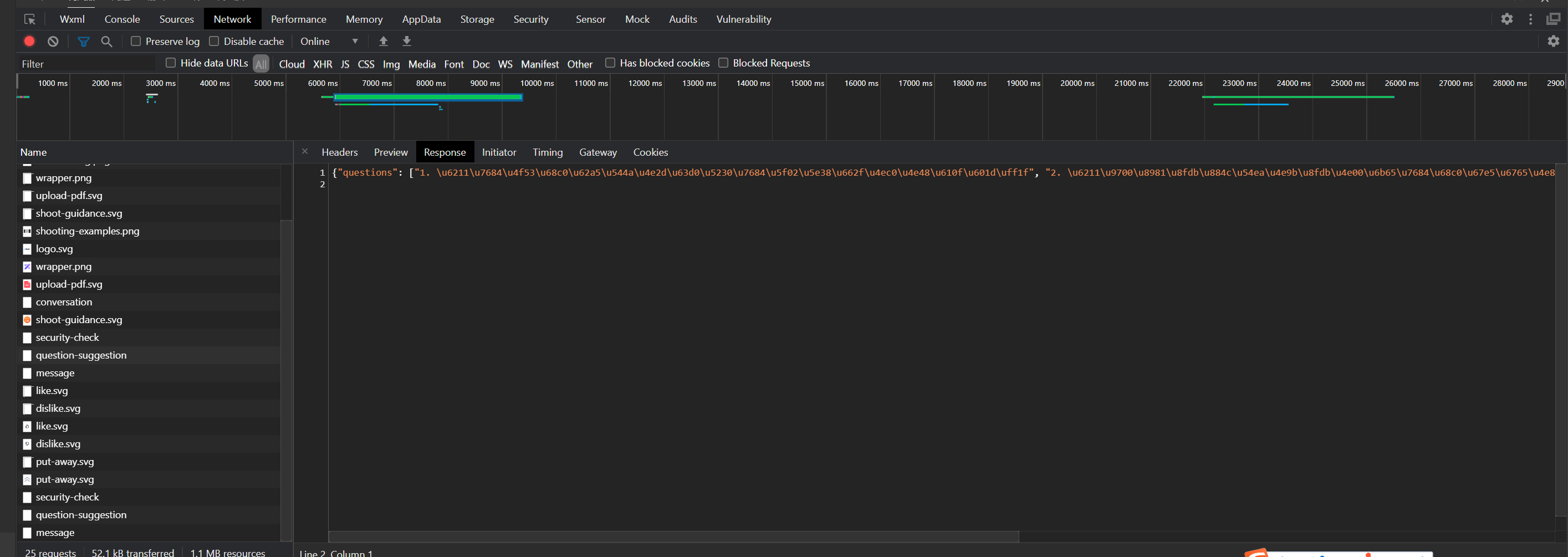
Task: Open the Online throttling dropdown
Action: pos(329,42)
